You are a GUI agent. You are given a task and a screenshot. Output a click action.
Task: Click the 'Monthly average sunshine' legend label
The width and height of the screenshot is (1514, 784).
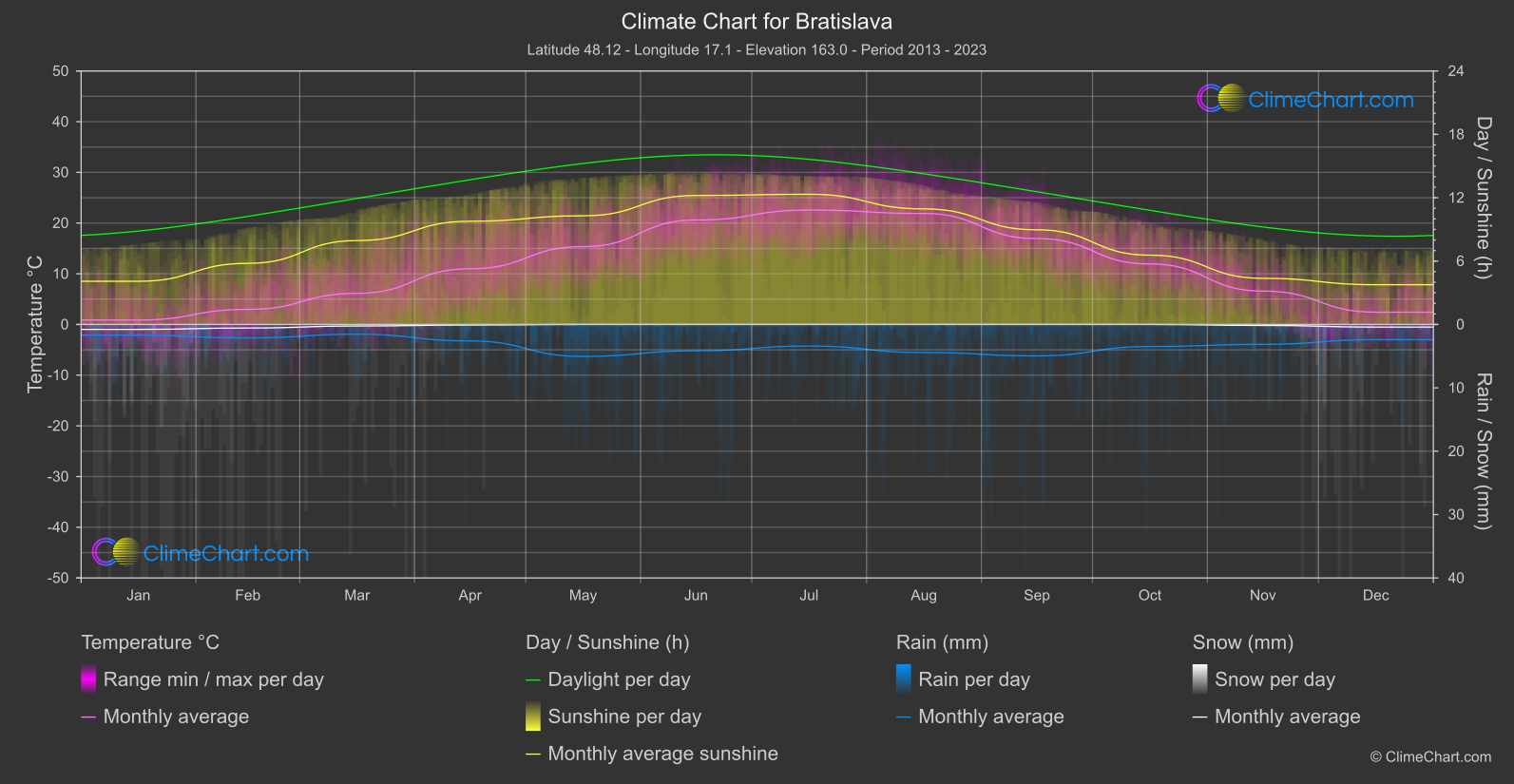coord(663,754)
